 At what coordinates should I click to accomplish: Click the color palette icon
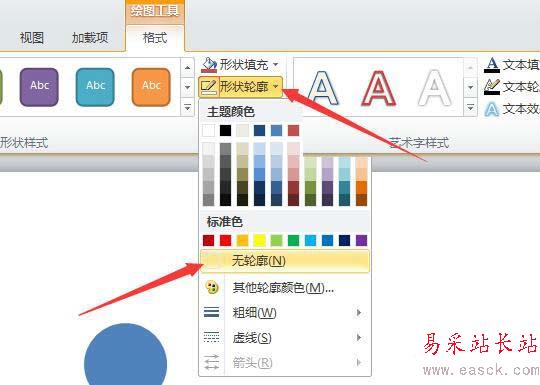pyautogui.click(x=212, y=287)
